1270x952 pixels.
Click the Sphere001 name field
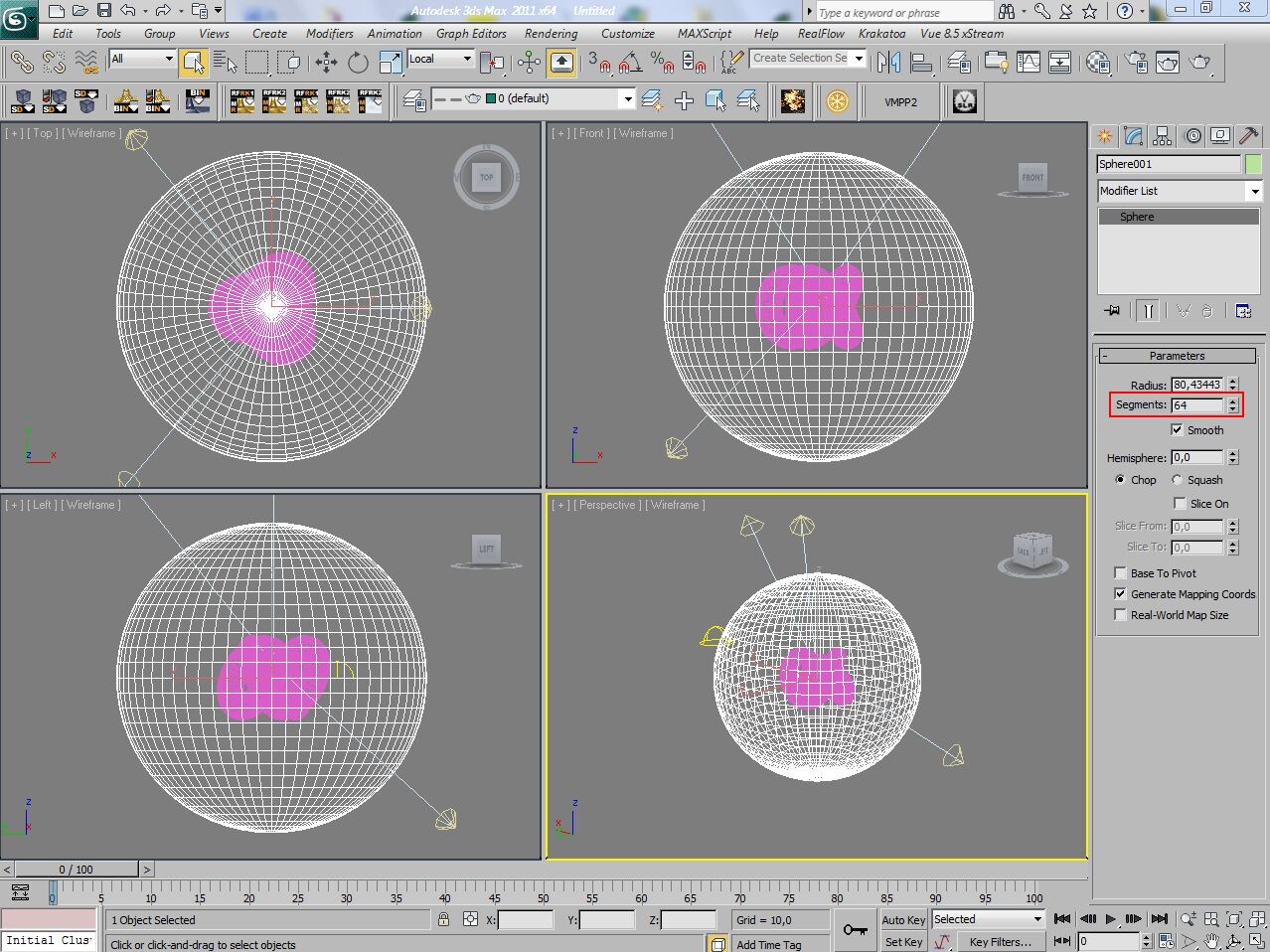coord(1169,164)
